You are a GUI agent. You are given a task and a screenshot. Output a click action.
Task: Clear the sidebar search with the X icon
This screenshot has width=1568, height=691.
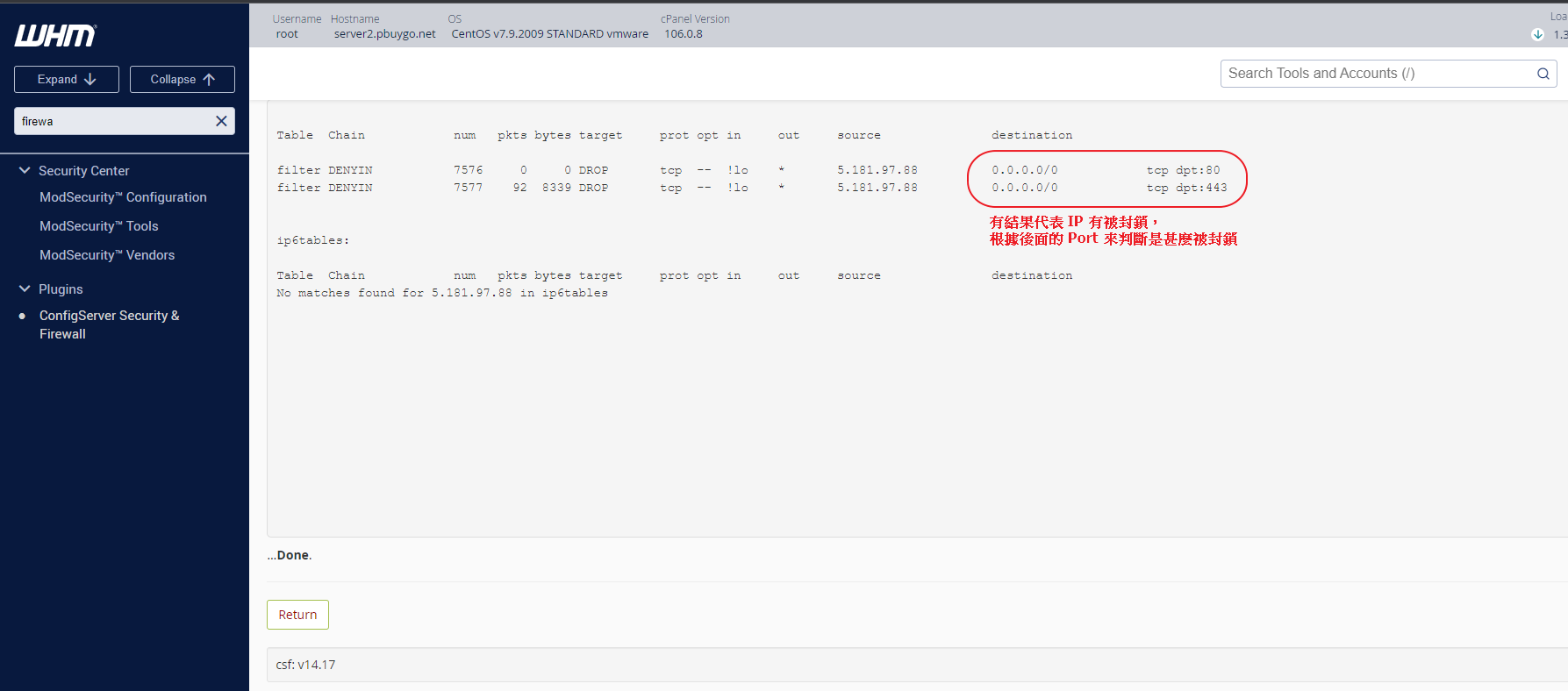click(x=221, y=121)
